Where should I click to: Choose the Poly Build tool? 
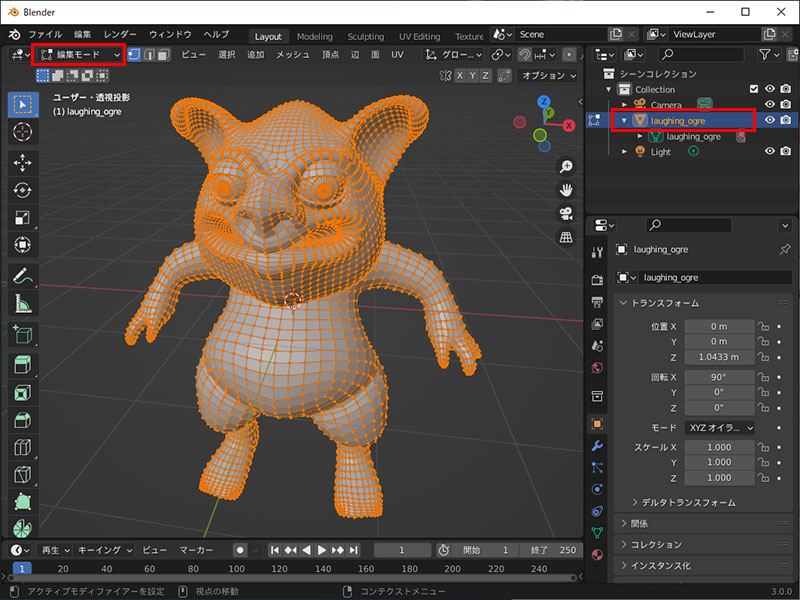coord(22,503)
